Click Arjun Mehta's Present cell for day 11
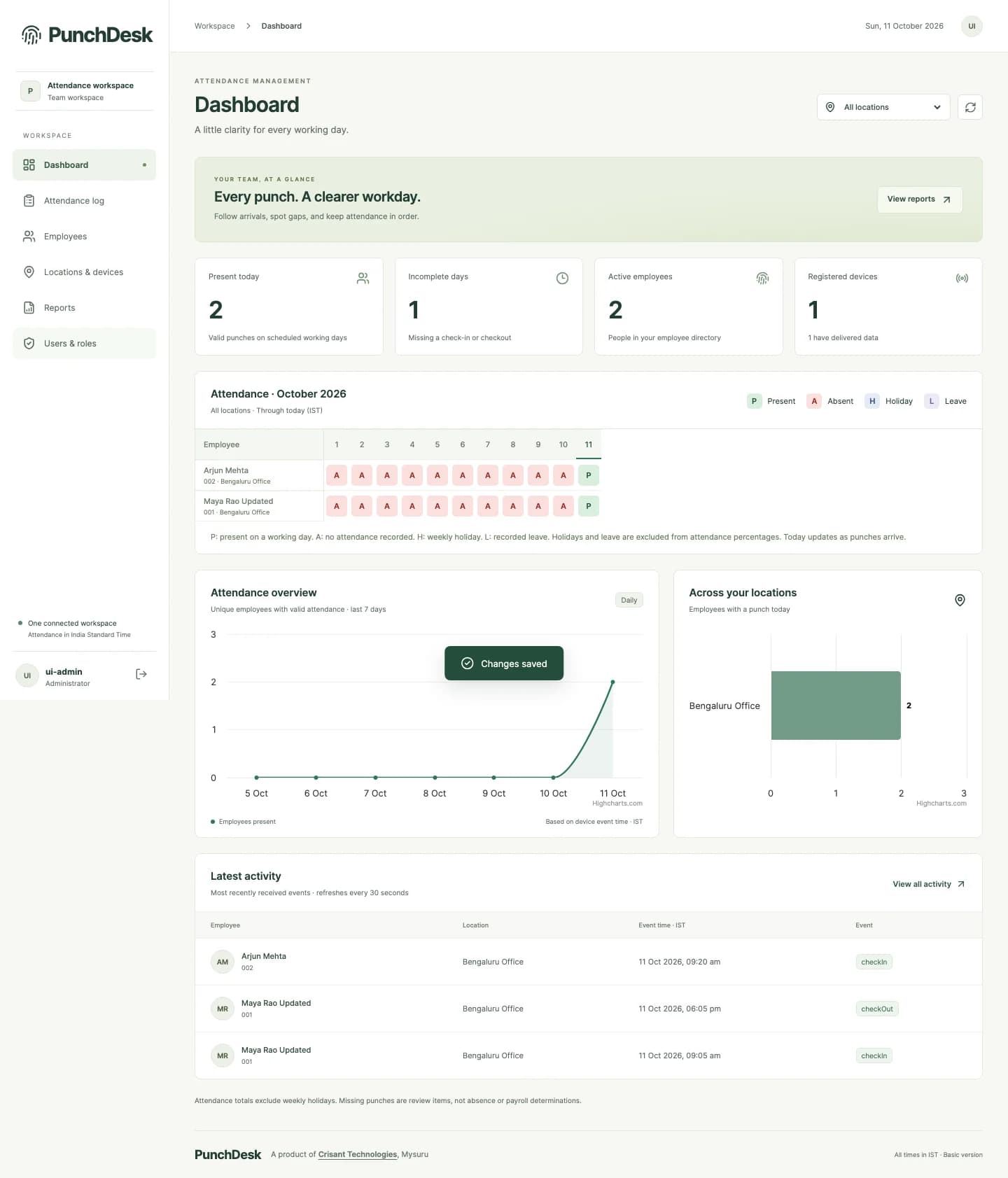 point(589,475)
